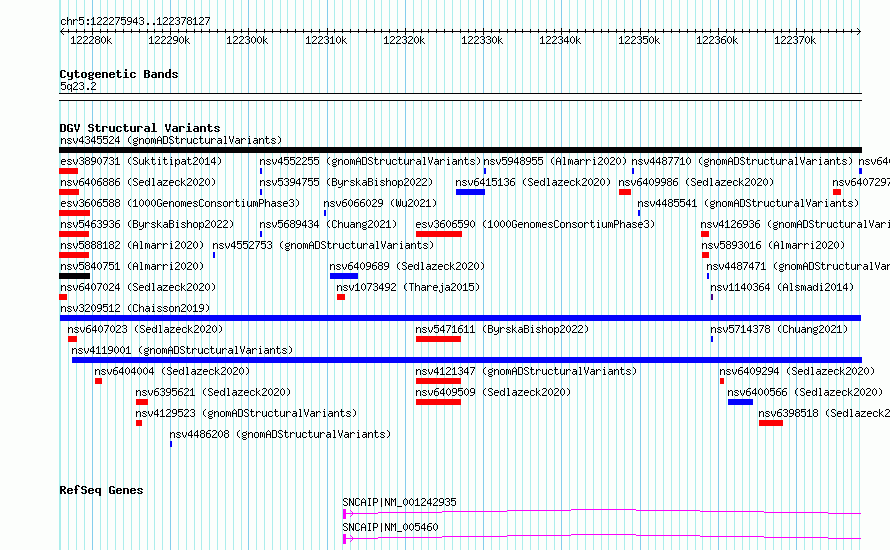Select nsv5888182 Almarri2020 label
The width and height of the screenshot is (890, 550).
point(132,245)
